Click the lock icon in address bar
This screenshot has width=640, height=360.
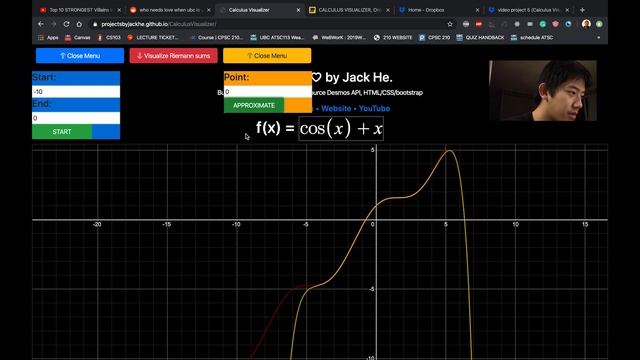95,24
